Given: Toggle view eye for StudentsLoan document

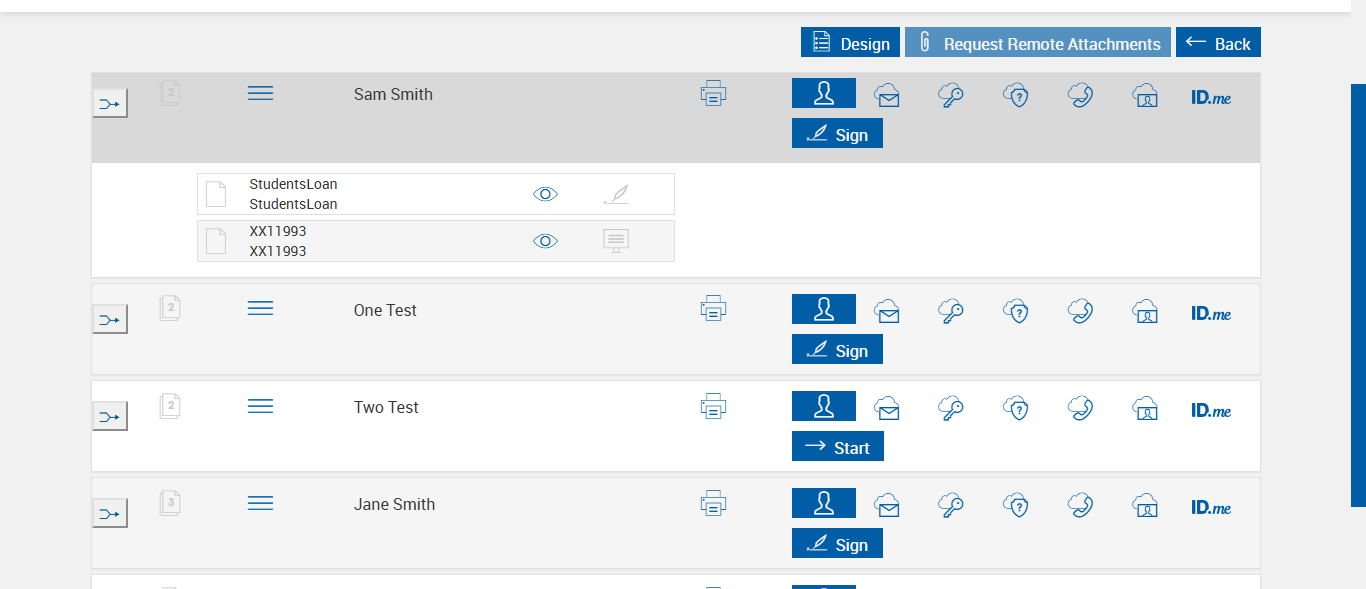Looking at the screenshot, I should point(545,194).
